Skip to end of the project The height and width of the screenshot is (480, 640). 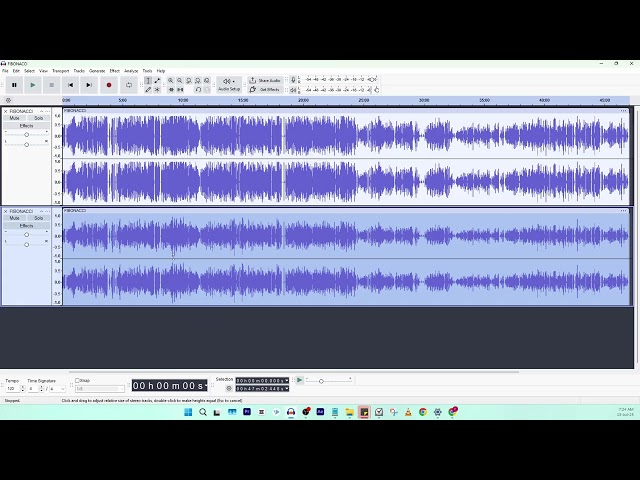(x=89, y=85)
